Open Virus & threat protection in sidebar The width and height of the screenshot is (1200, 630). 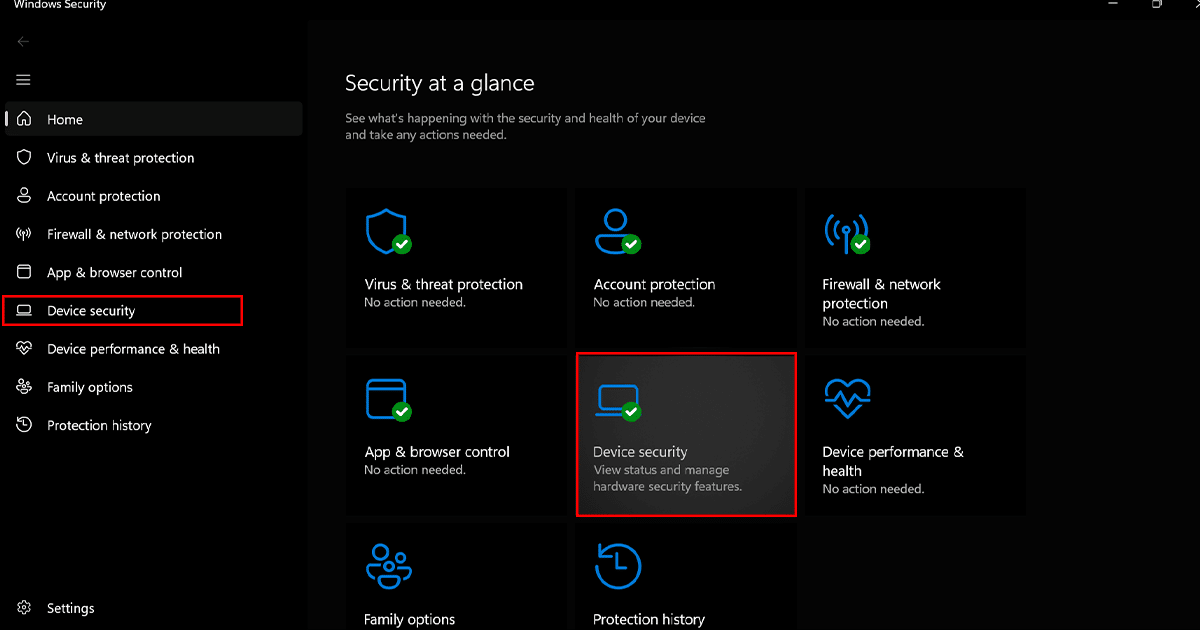tap(120, 158)
